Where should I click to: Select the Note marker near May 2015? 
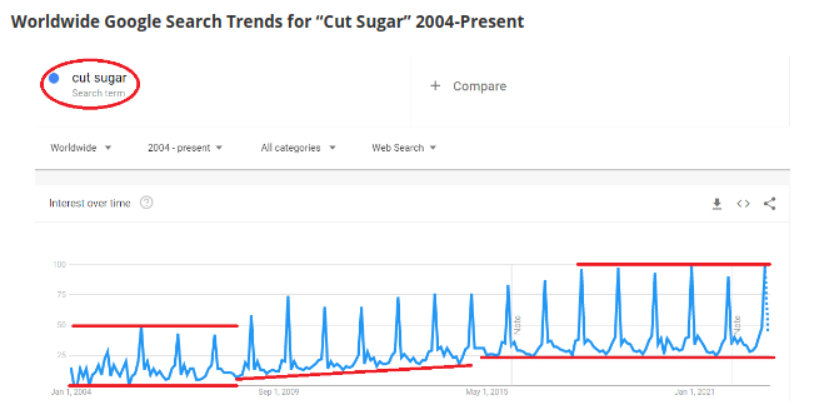pyautogui.click(x=518, y=325)
